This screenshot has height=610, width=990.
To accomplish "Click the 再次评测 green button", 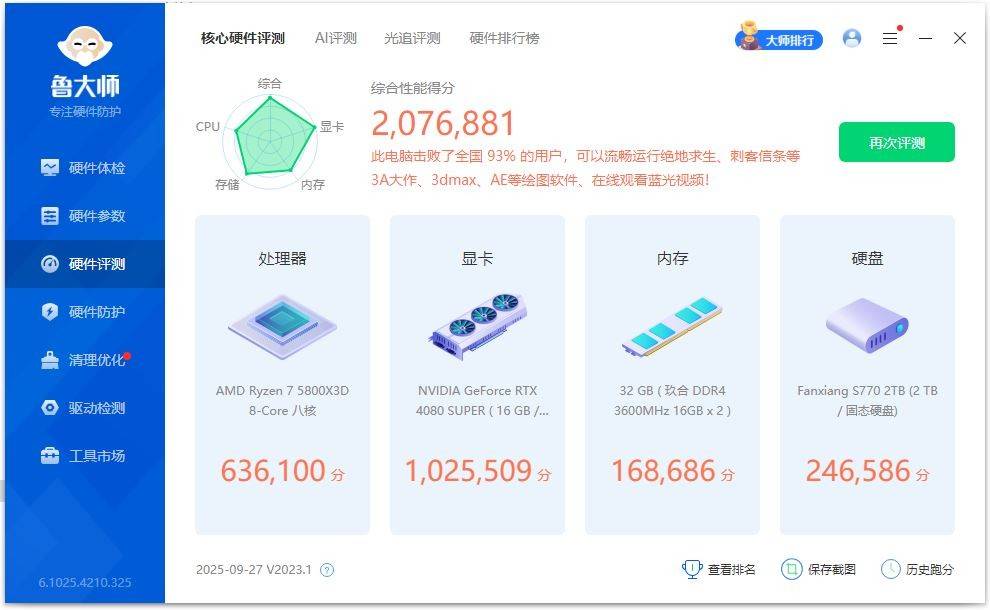I will point(896,143).
